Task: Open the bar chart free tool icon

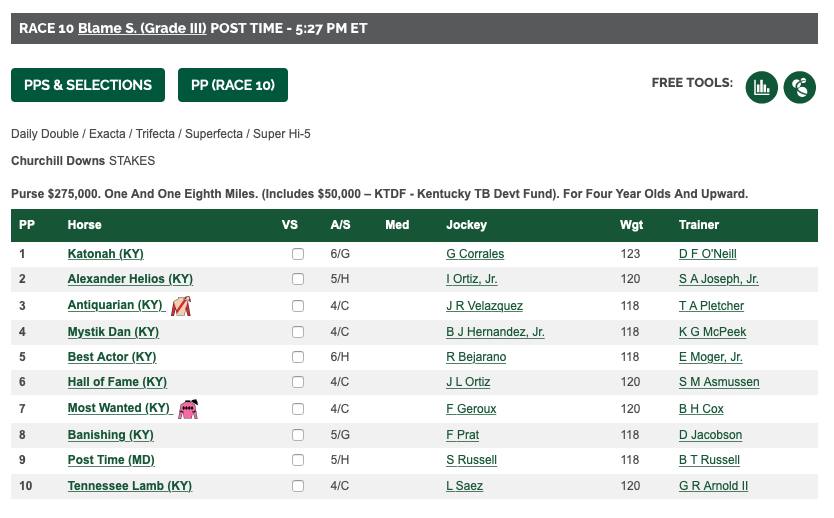Action: tap(761, 87)
